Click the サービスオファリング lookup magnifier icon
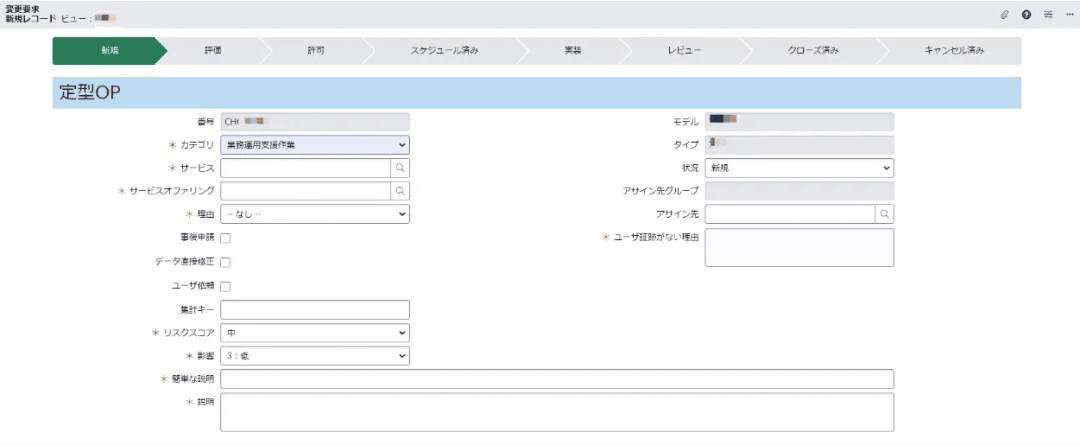 (x=401, y=192)
